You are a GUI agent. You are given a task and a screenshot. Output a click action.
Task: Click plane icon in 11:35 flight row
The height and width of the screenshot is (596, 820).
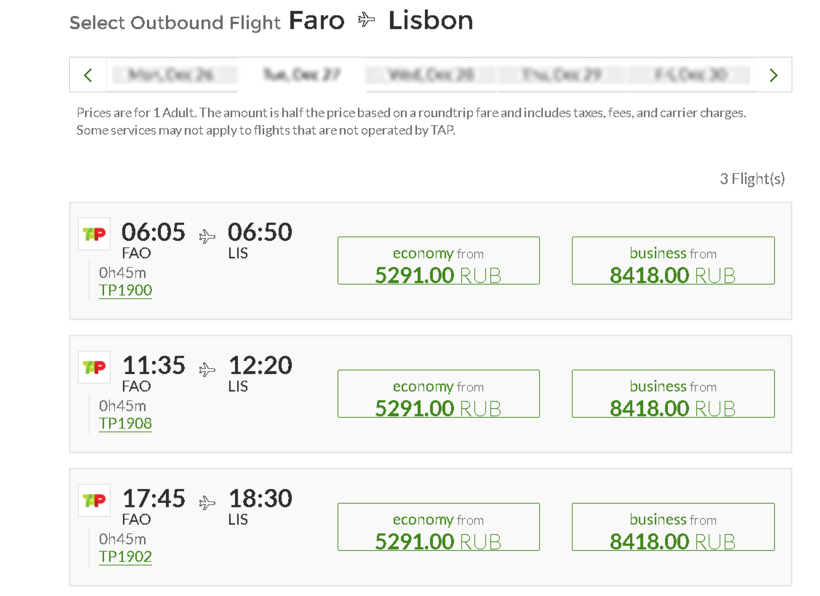pyautogui.click(x=207, y=370)
